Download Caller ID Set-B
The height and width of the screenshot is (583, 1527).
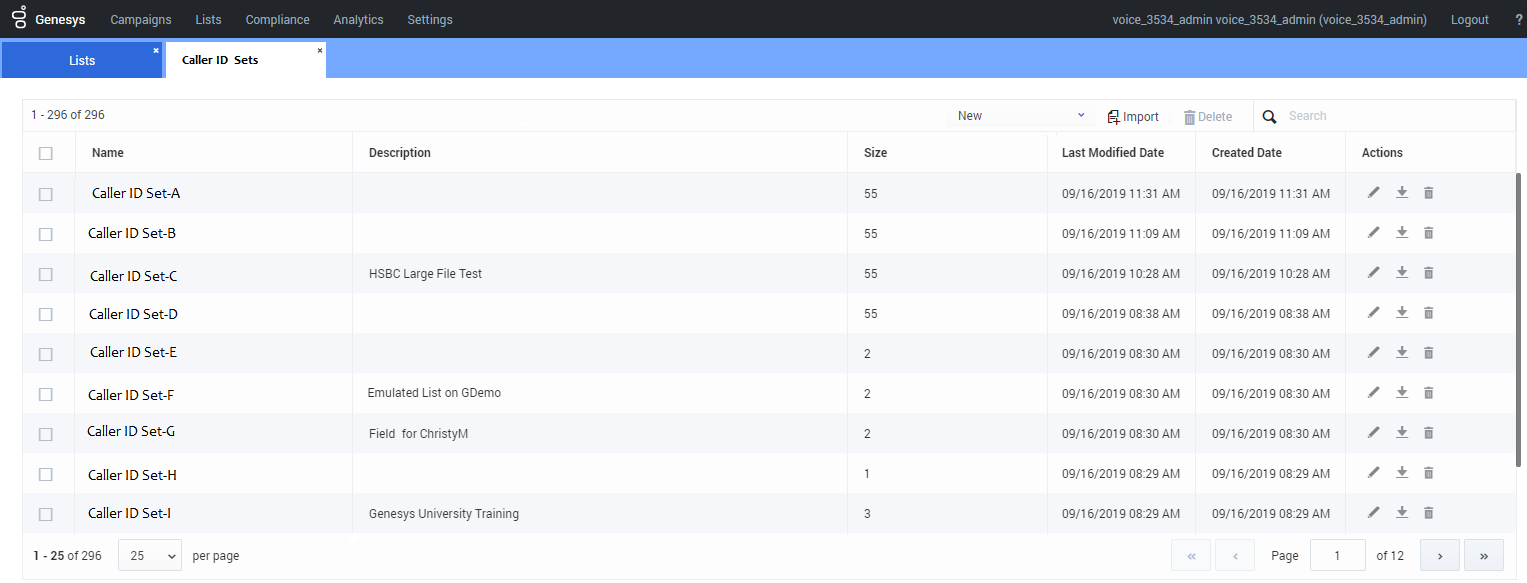pos(1402,233)
